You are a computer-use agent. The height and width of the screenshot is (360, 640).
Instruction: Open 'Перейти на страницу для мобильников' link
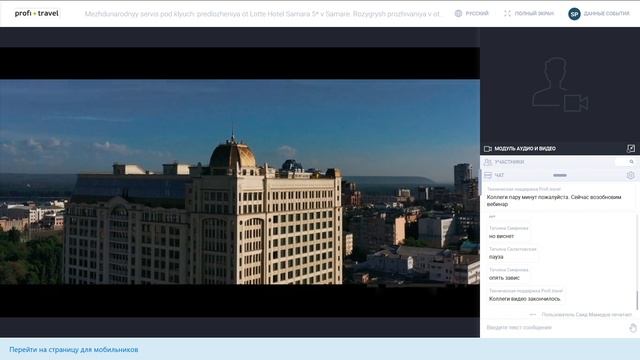click(x=73, y=349)
